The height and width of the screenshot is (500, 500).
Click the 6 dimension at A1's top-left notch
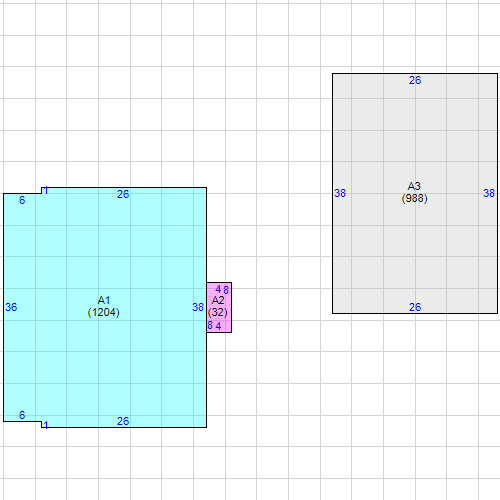tap(22, 200)
